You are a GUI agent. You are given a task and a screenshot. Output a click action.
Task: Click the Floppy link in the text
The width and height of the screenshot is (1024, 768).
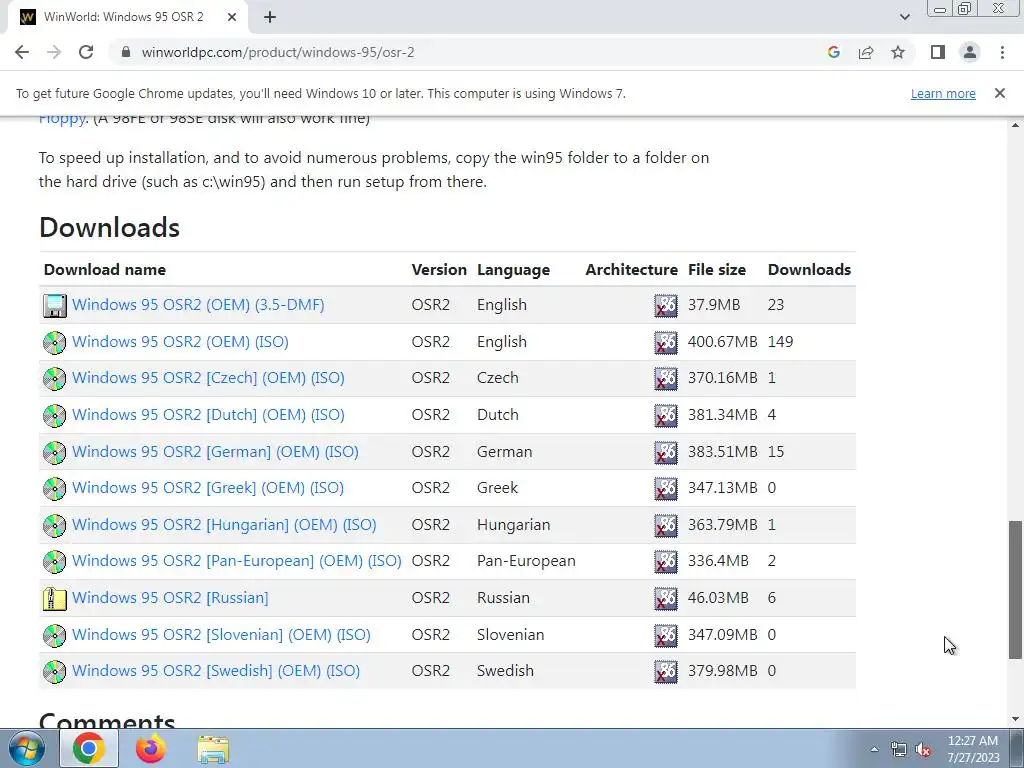[x=61, y=120]
